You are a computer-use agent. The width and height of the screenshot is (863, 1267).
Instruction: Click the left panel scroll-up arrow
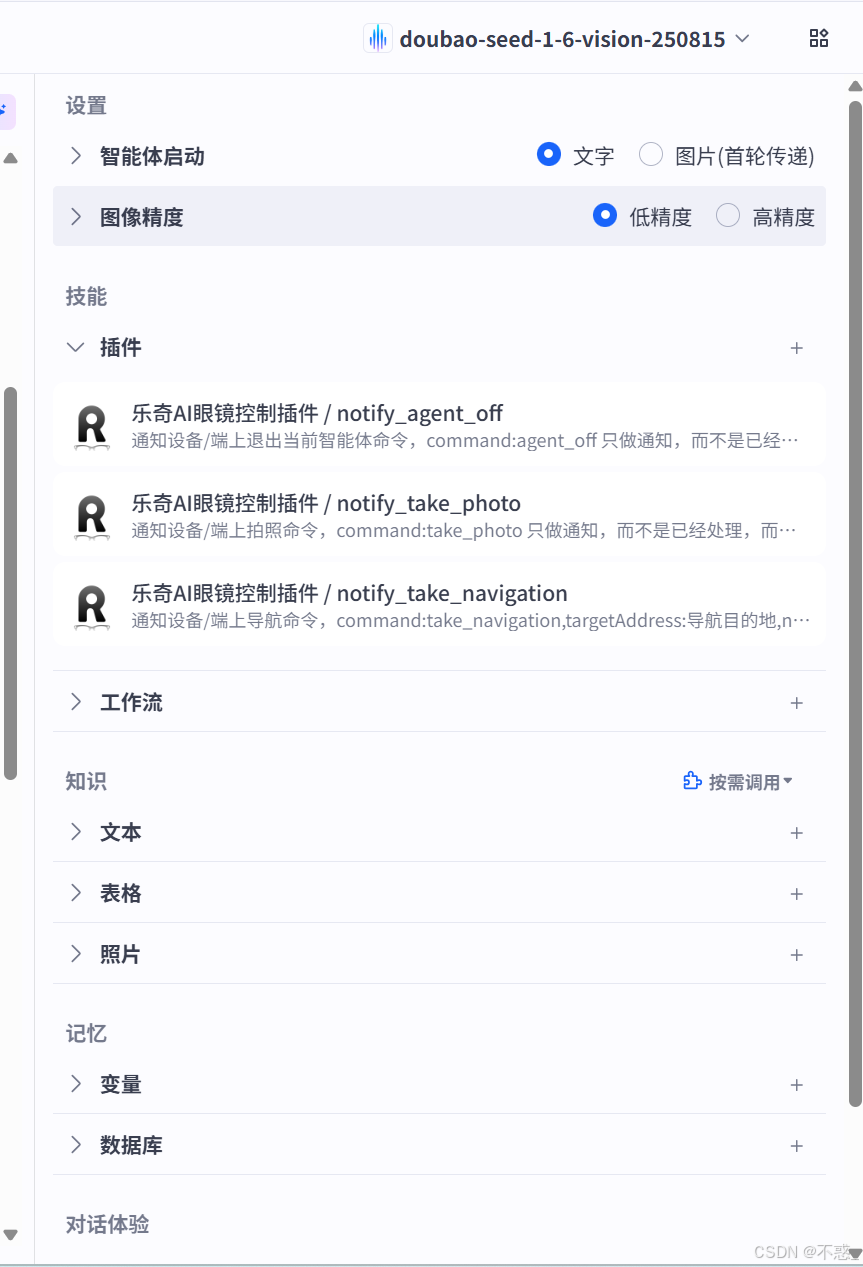(10, 158)
